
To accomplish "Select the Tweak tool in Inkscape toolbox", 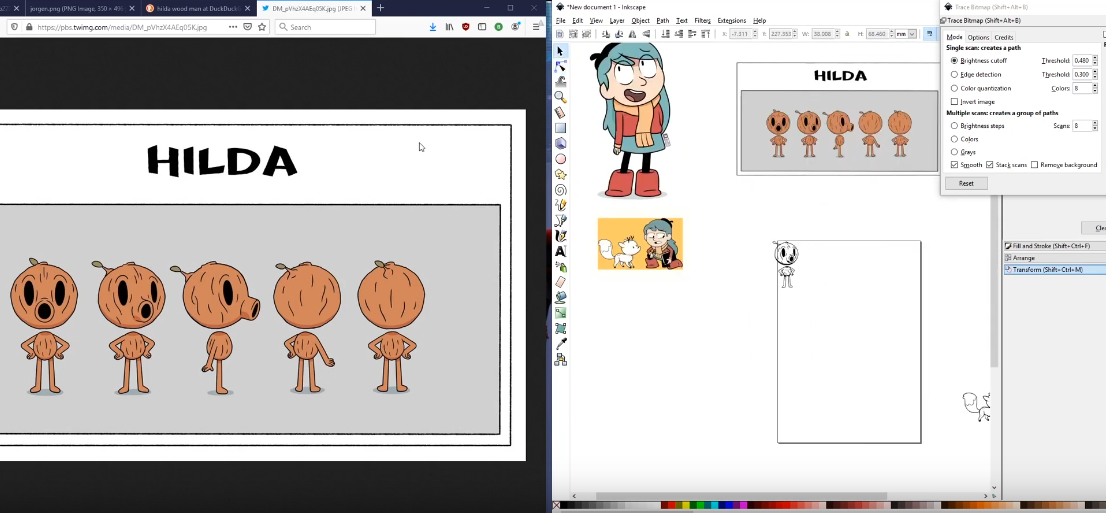I will click(561, 82).
